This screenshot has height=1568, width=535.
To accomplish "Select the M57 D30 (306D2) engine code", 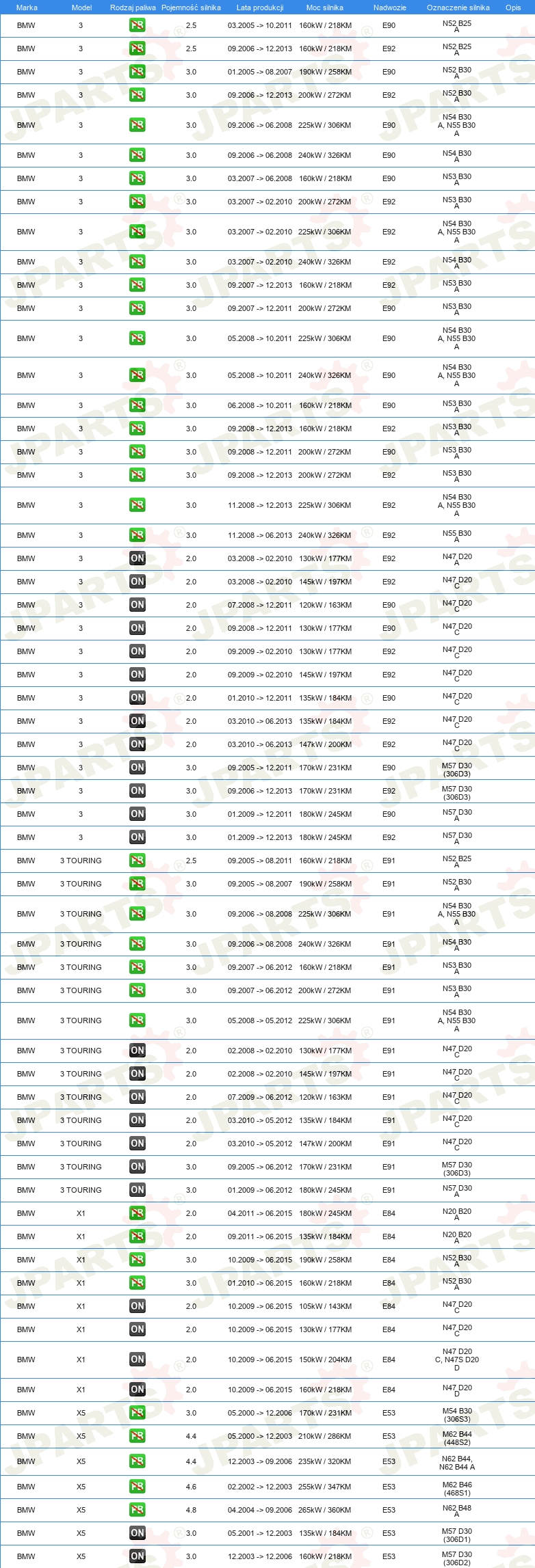I will [457, 1558].
